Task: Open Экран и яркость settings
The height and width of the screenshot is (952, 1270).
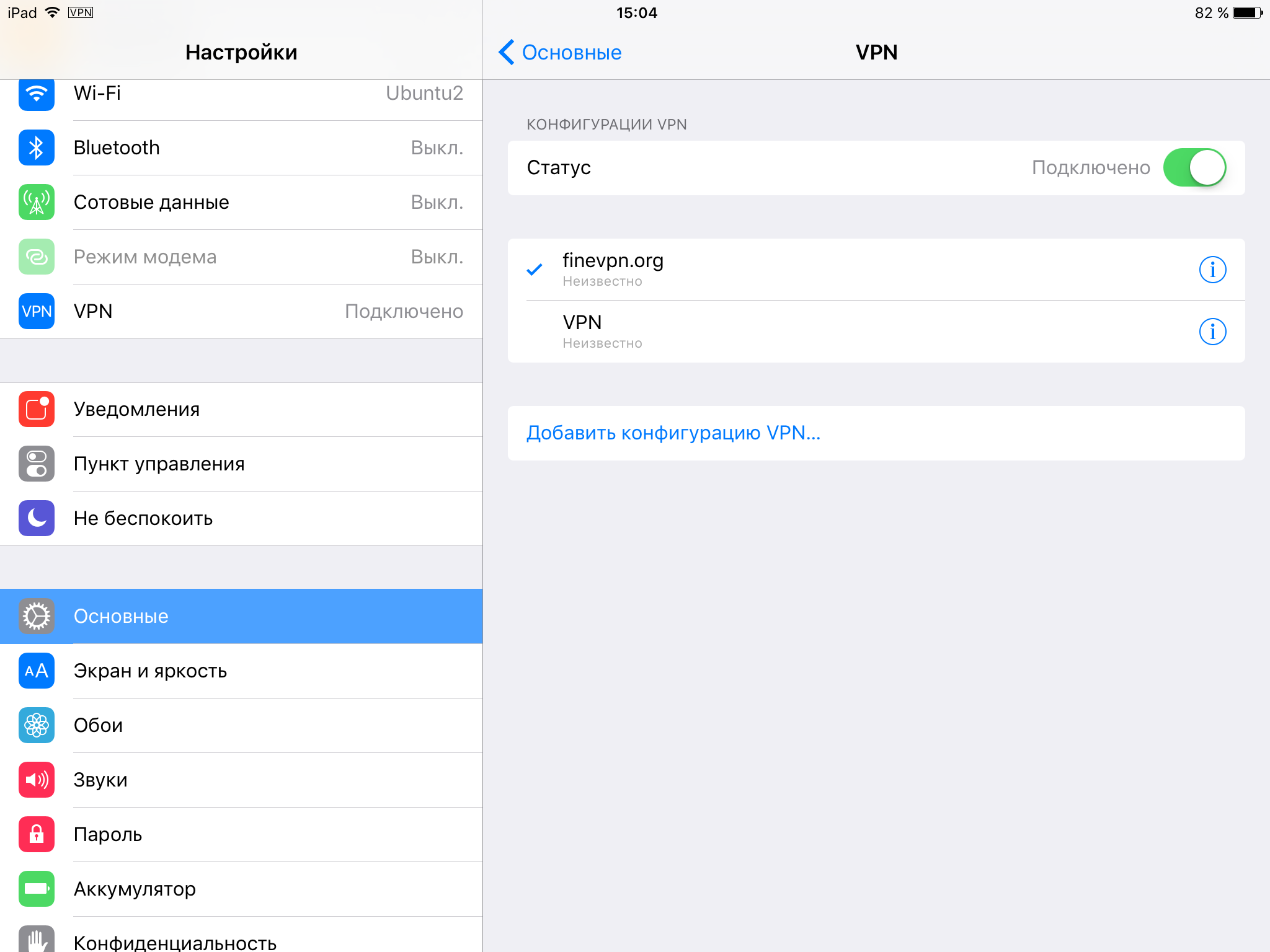Action: pos(241,671)
